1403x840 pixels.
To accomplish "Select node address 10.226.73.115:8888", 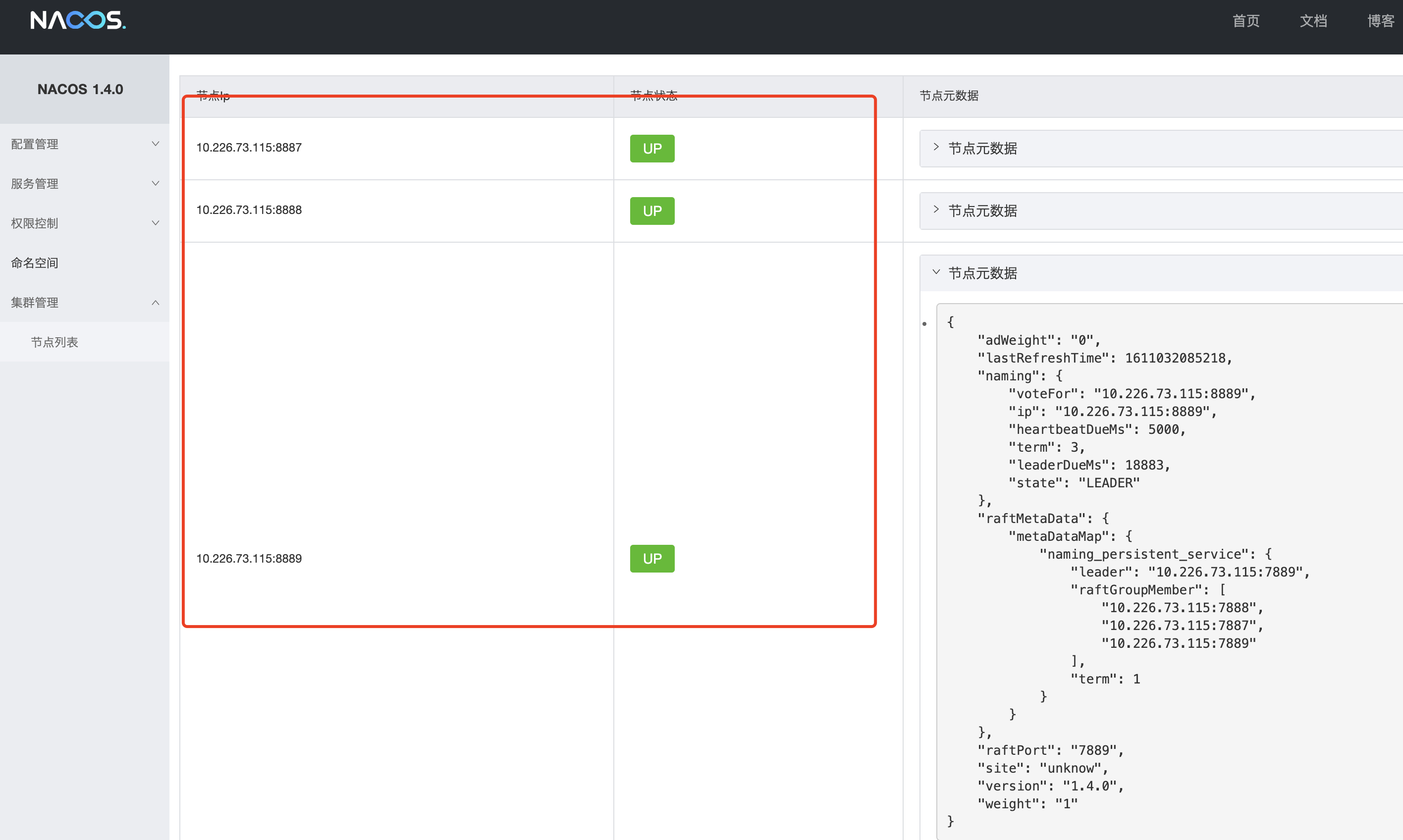I will (249, 210).
